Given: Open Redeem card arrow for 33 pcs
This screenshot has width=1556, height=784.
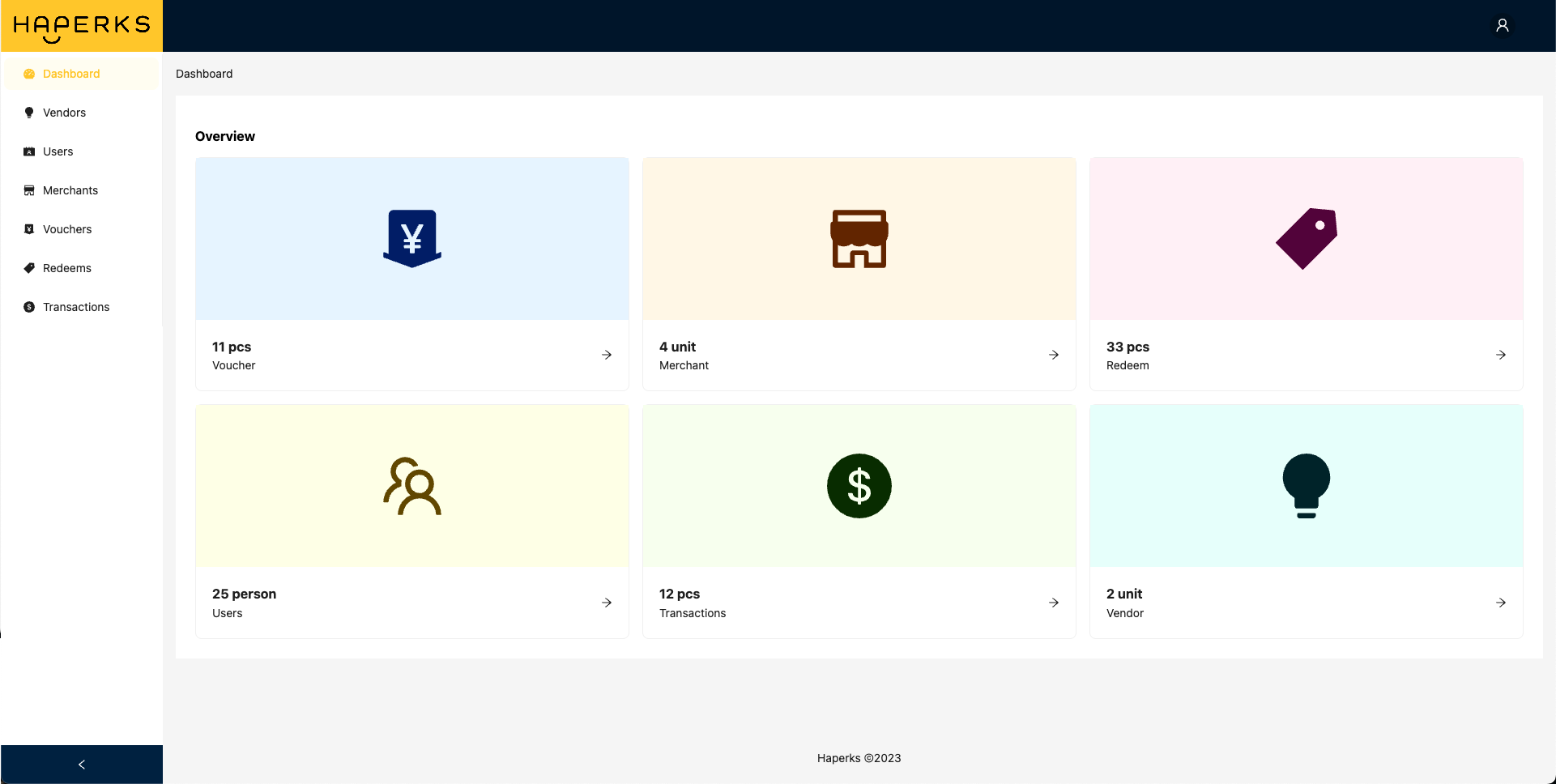Looking at the screenshot, I should coord(1501,355).
